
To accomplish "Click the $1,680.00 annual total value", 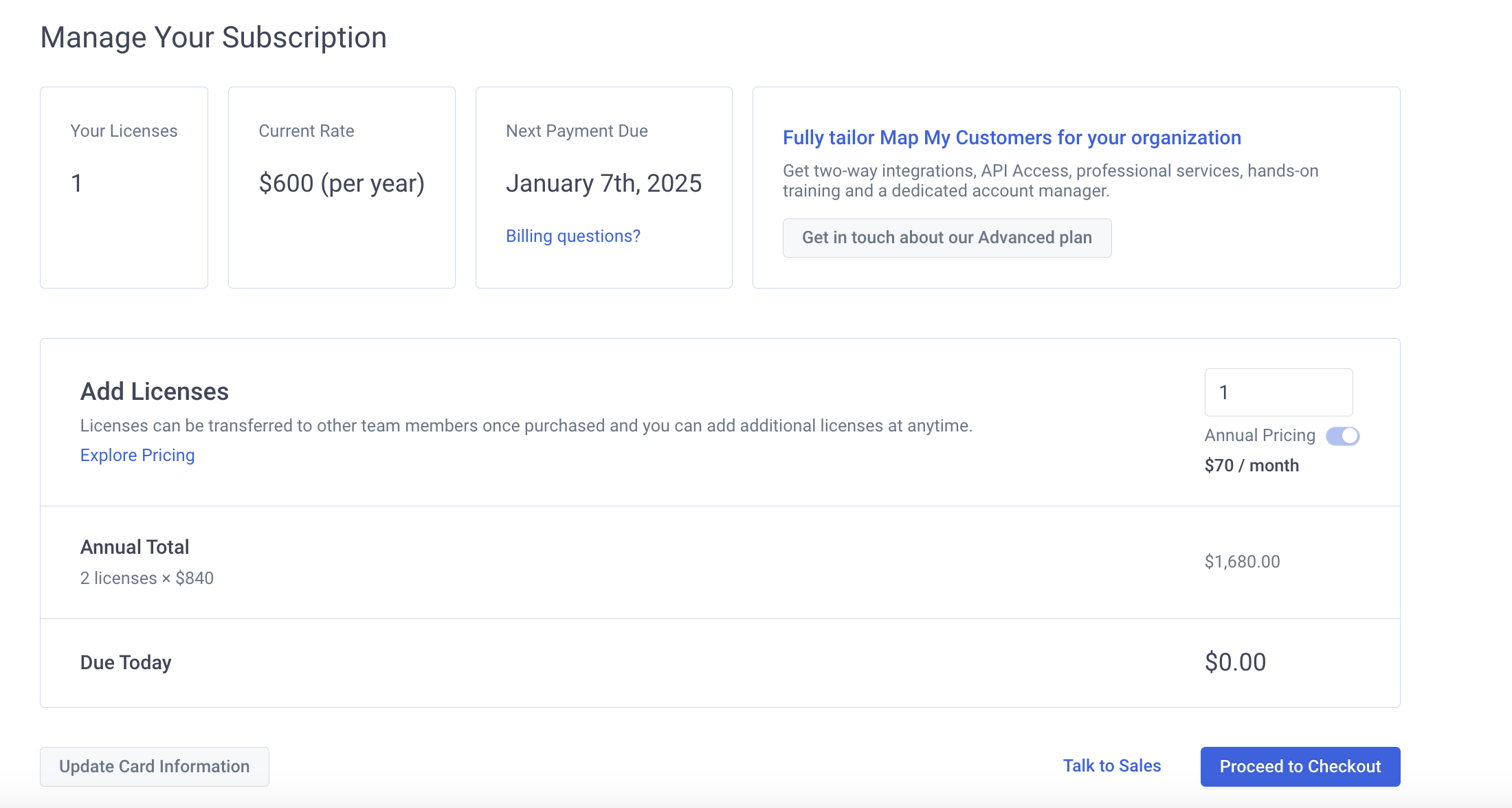I will [1242, 562].
